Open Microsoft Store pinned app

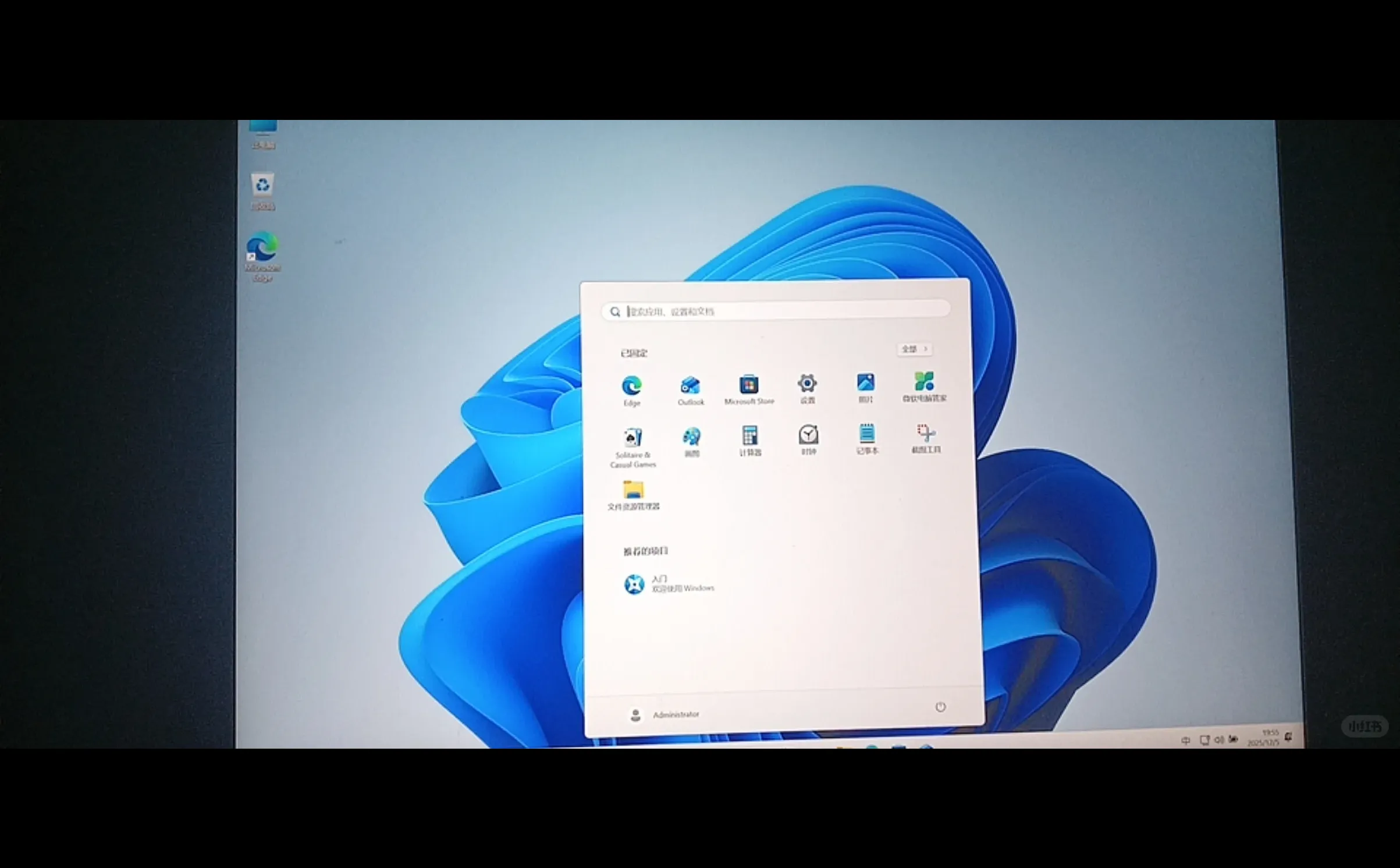[749, 385]
